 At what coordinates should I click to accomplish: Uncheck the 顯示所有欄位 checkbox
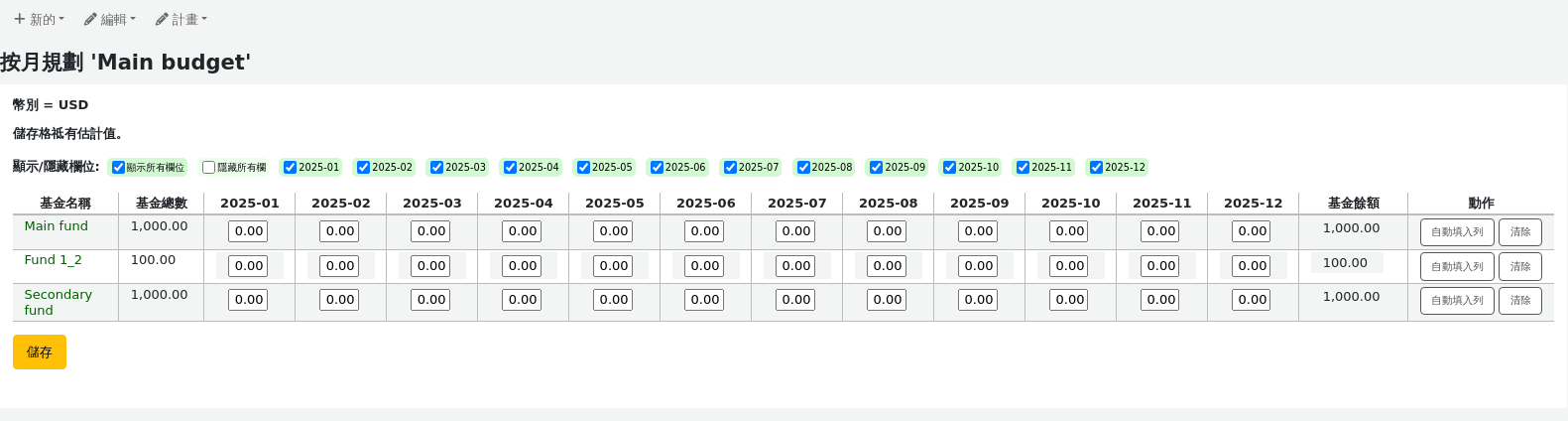click(118, 168)
